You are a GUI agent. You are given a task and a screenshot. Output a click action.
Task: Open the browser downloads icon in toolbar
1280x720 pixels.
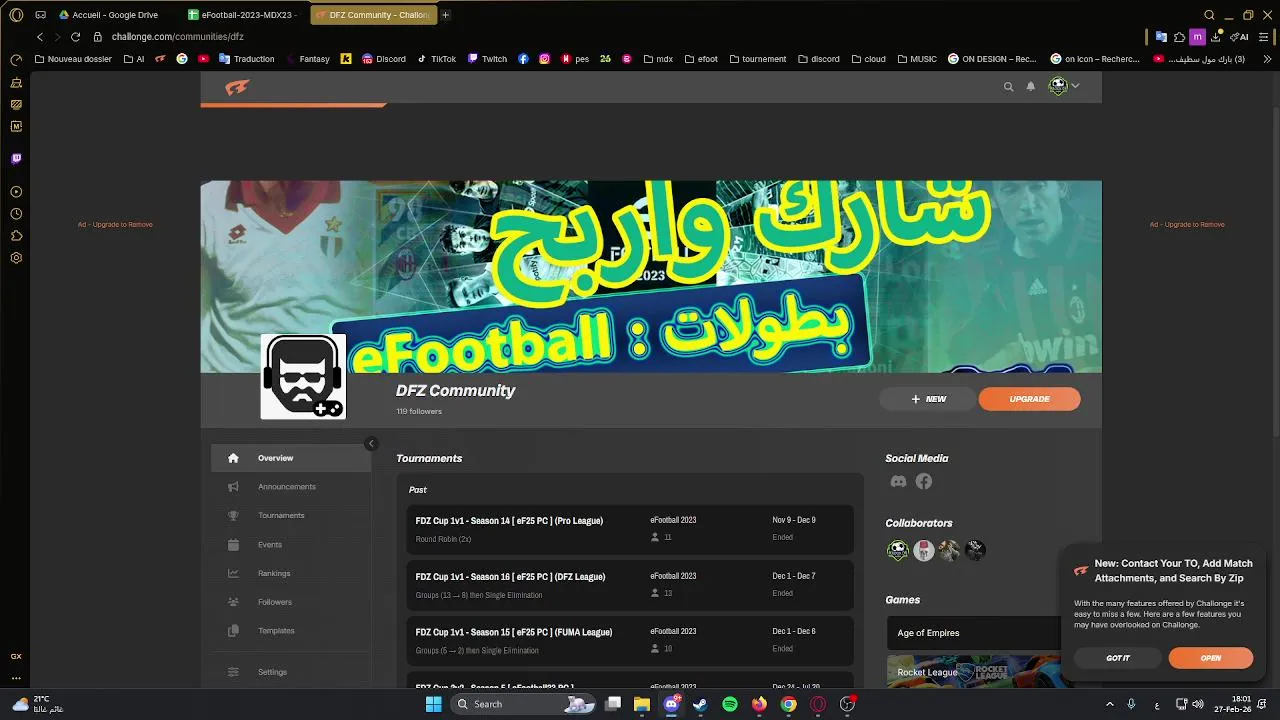1216,37
